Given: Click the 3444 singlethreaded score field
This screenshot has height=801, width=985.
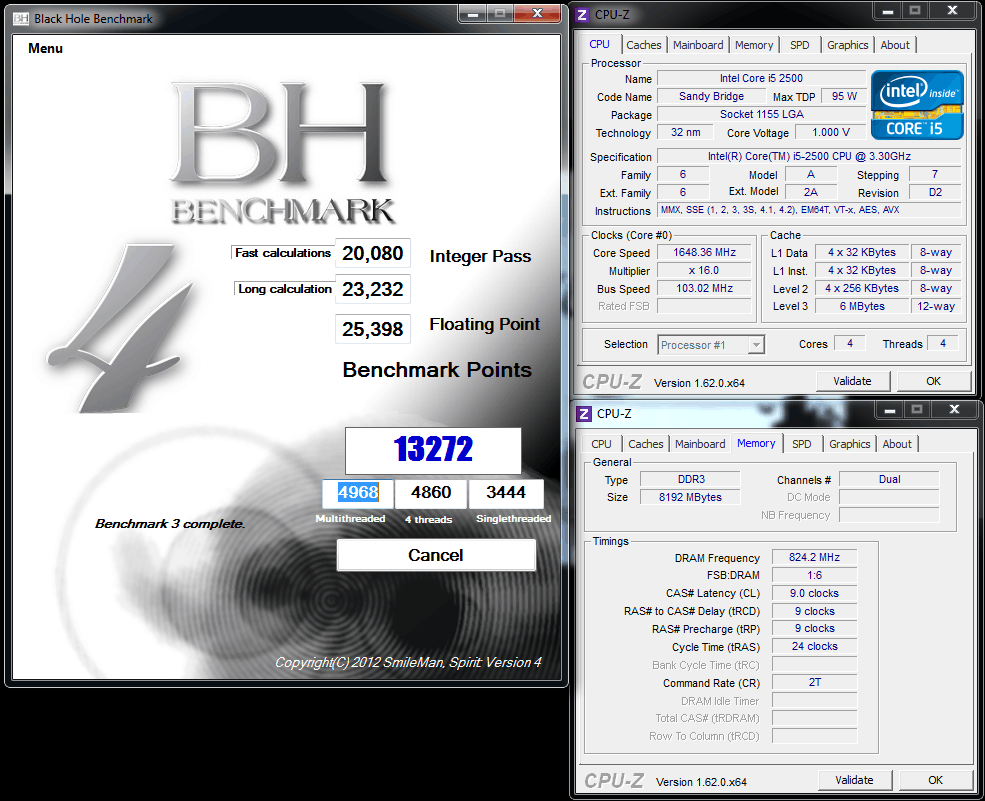Looking at the screenshot, I should (x=506, y=493).
